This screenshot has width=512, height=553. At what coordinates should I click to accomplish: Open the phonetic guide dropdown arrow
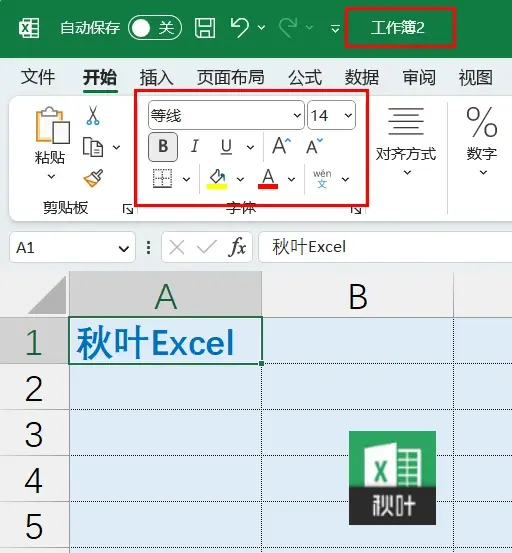coord(346,180)
